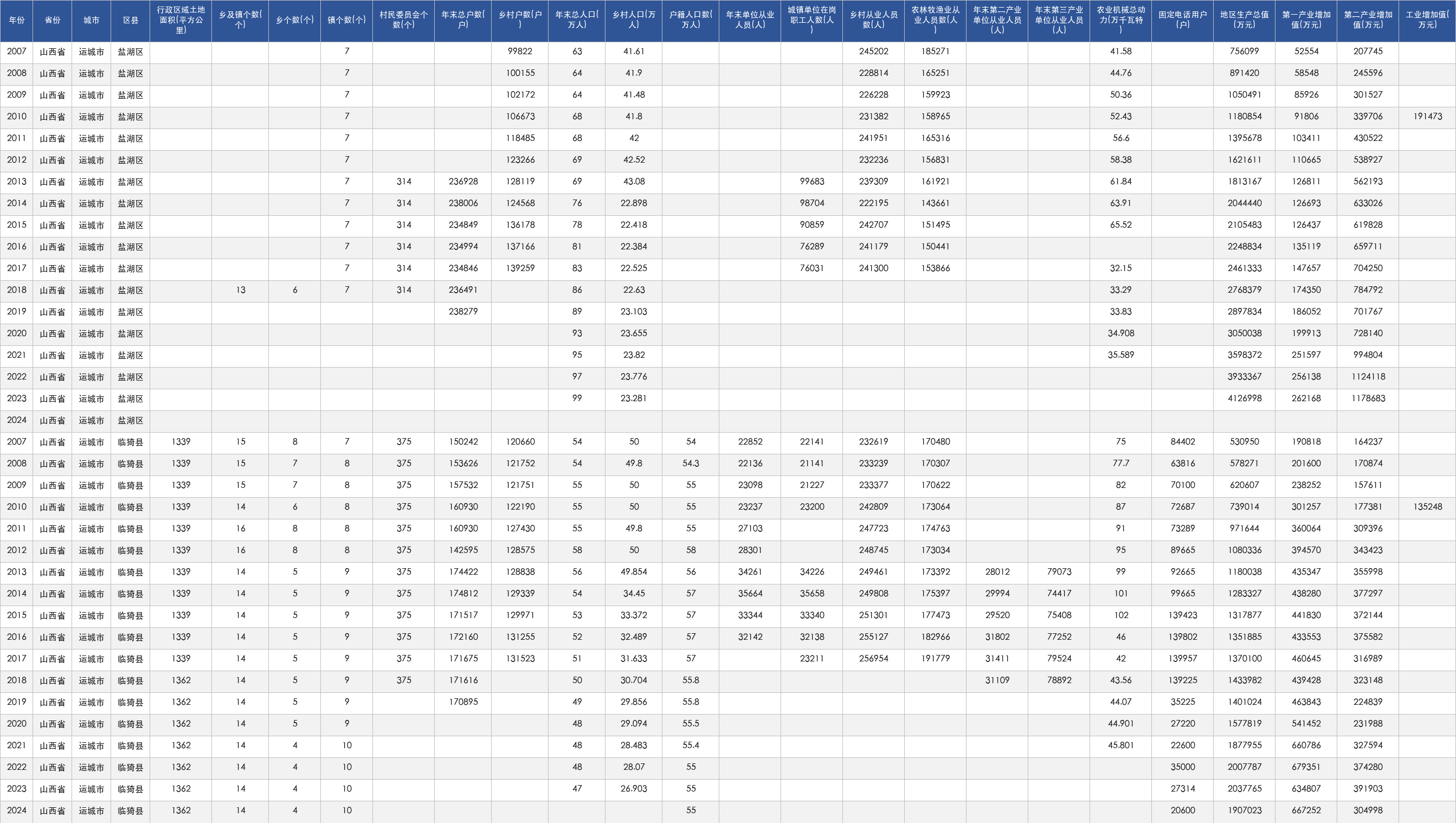Click the 年份 column header
1456x823 pixels.
click(16, 21)
